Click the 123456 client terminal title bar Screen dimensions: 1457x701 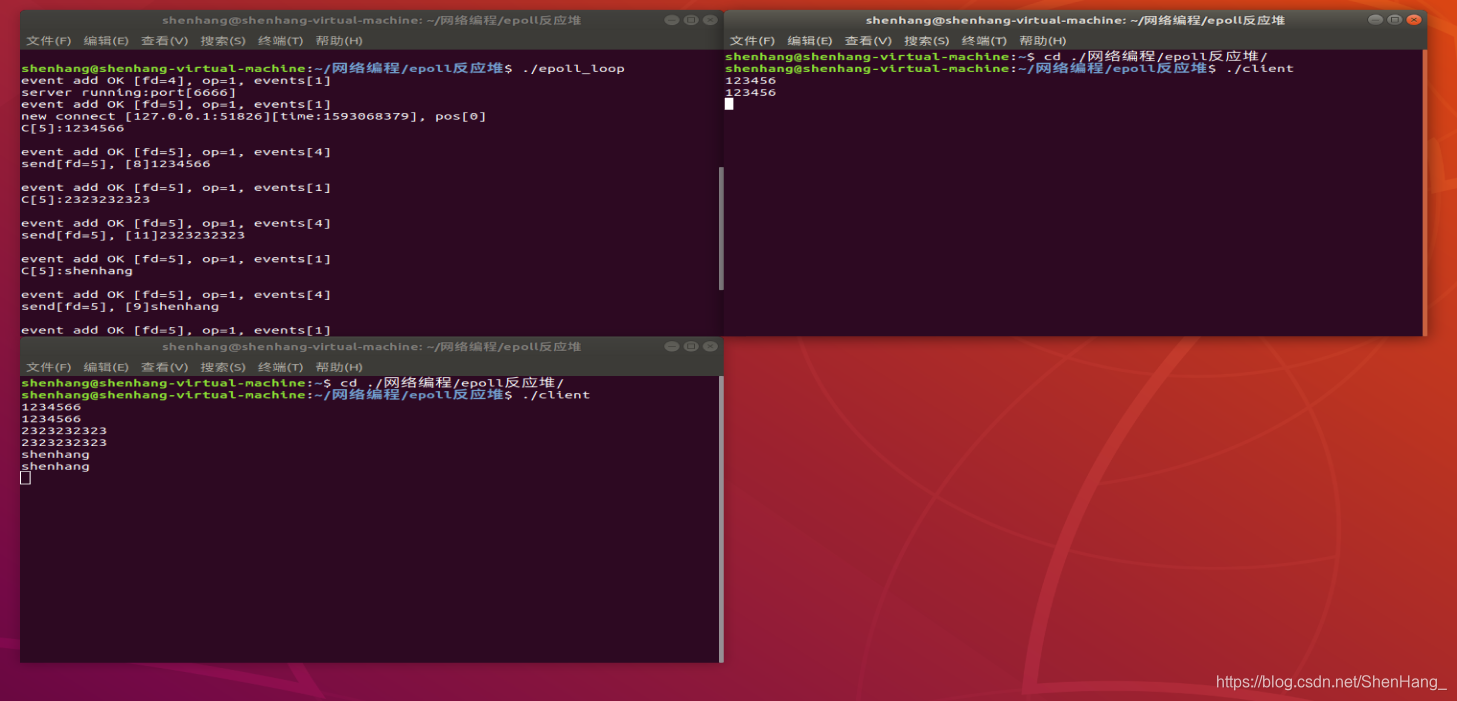1075,20
